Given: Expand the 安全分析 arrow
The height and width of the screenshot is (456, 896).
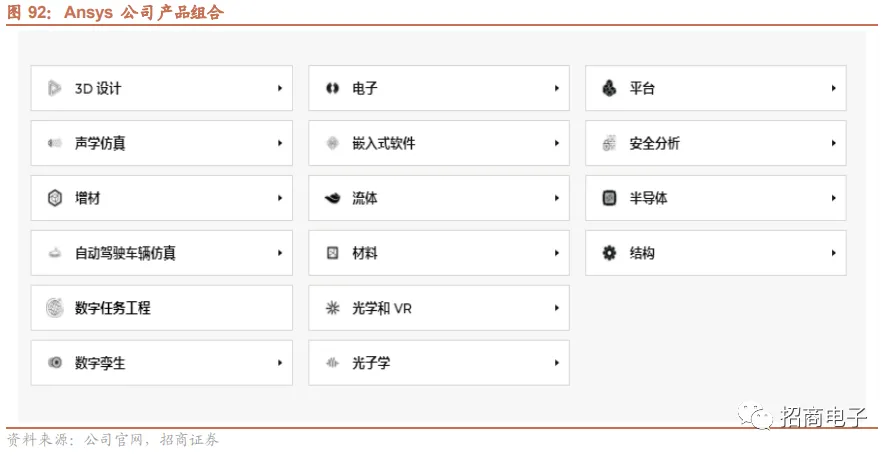Looking at the screenshot, I should pos(833,144).
